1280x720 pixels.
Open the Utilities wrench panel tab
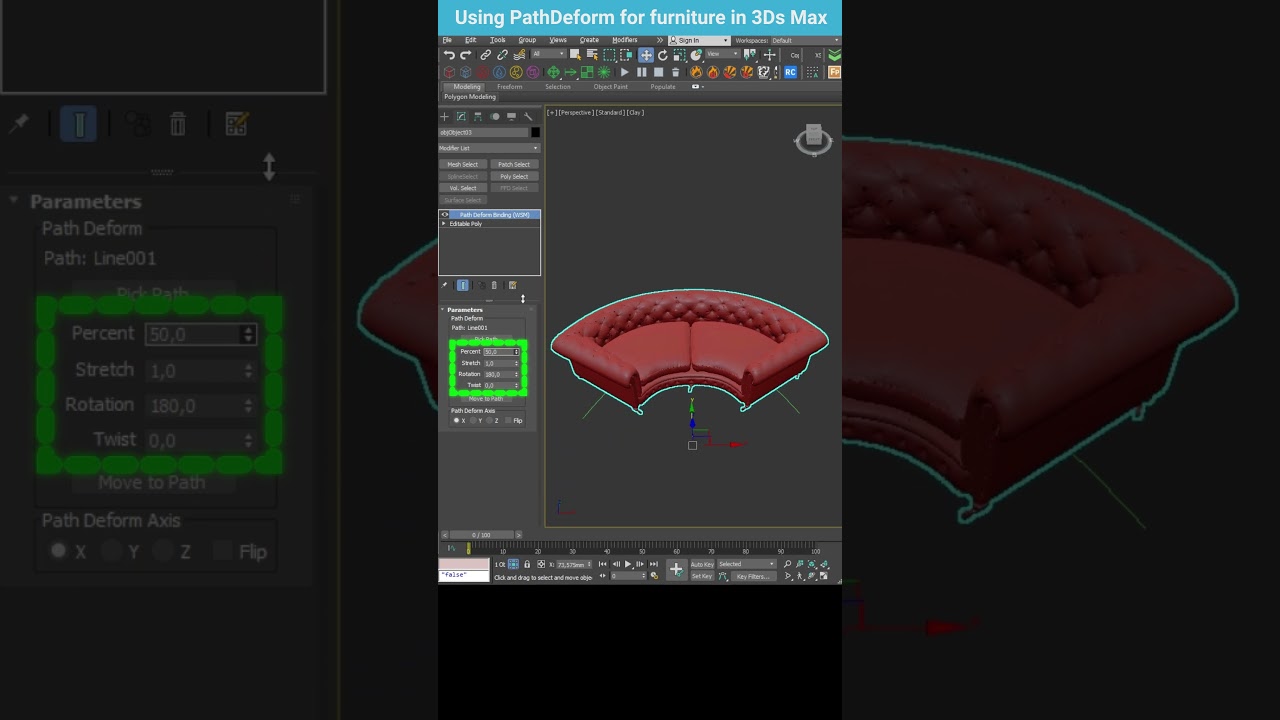point(528,117)
